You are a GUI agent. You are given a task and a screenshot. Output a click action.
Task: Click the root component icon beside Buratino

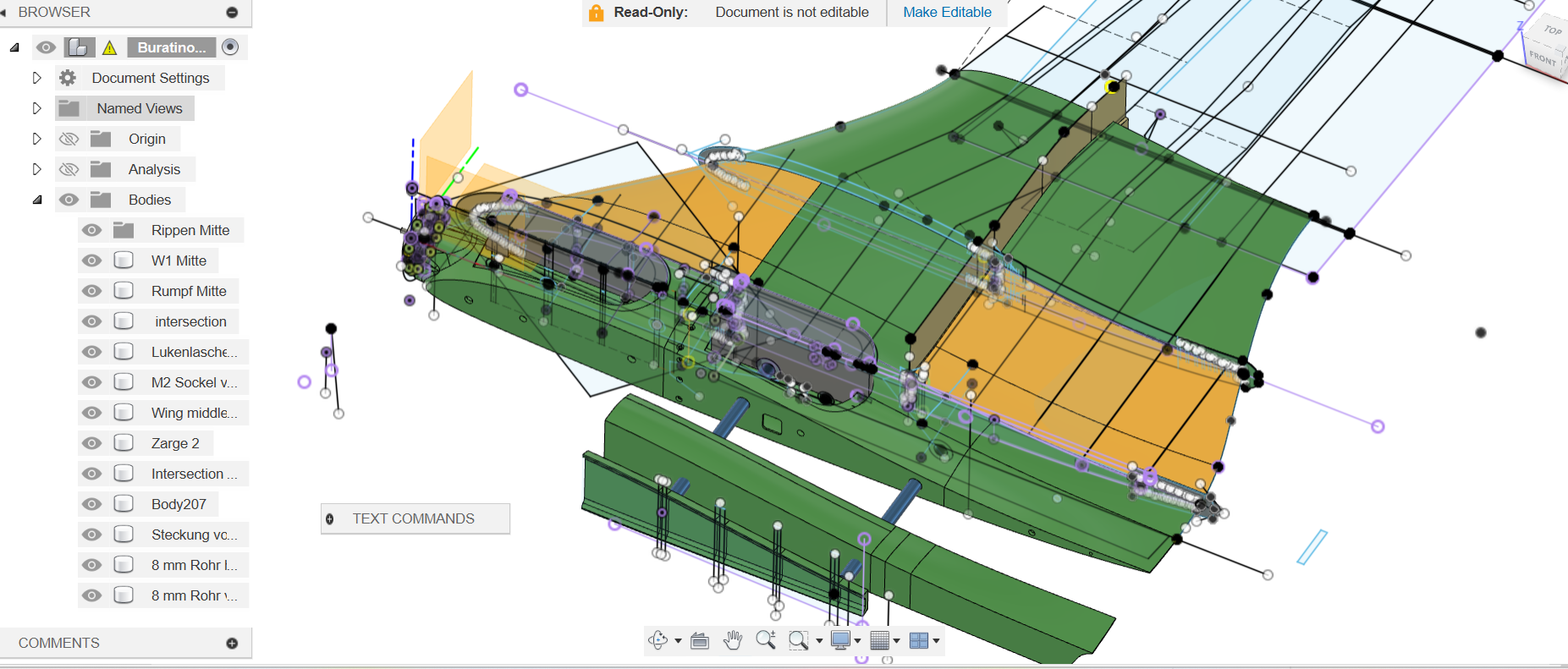click(x=80, y=47)
